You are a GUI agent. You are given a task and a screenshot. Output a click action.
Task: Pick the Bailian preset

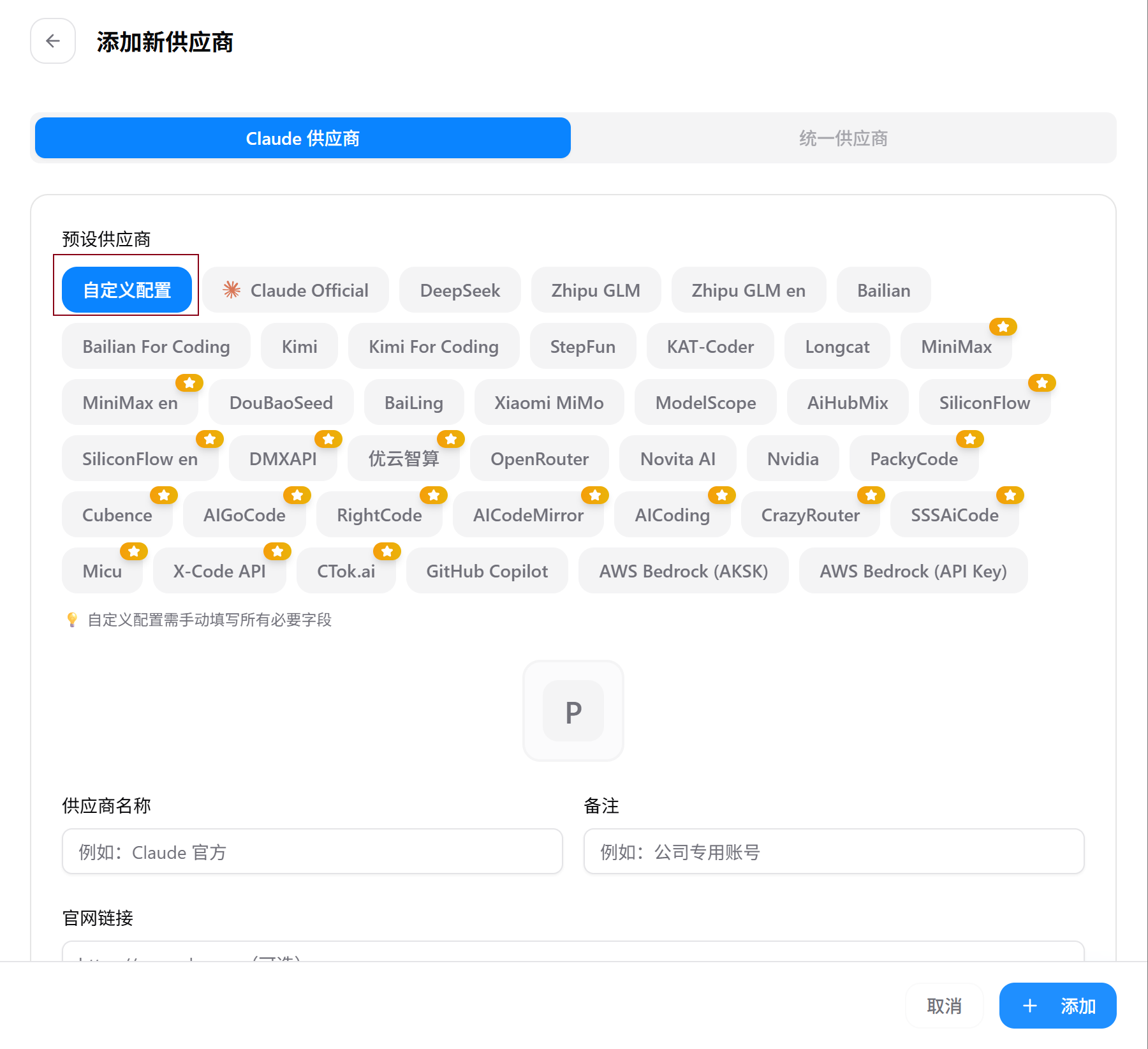(x=884, y=290)
